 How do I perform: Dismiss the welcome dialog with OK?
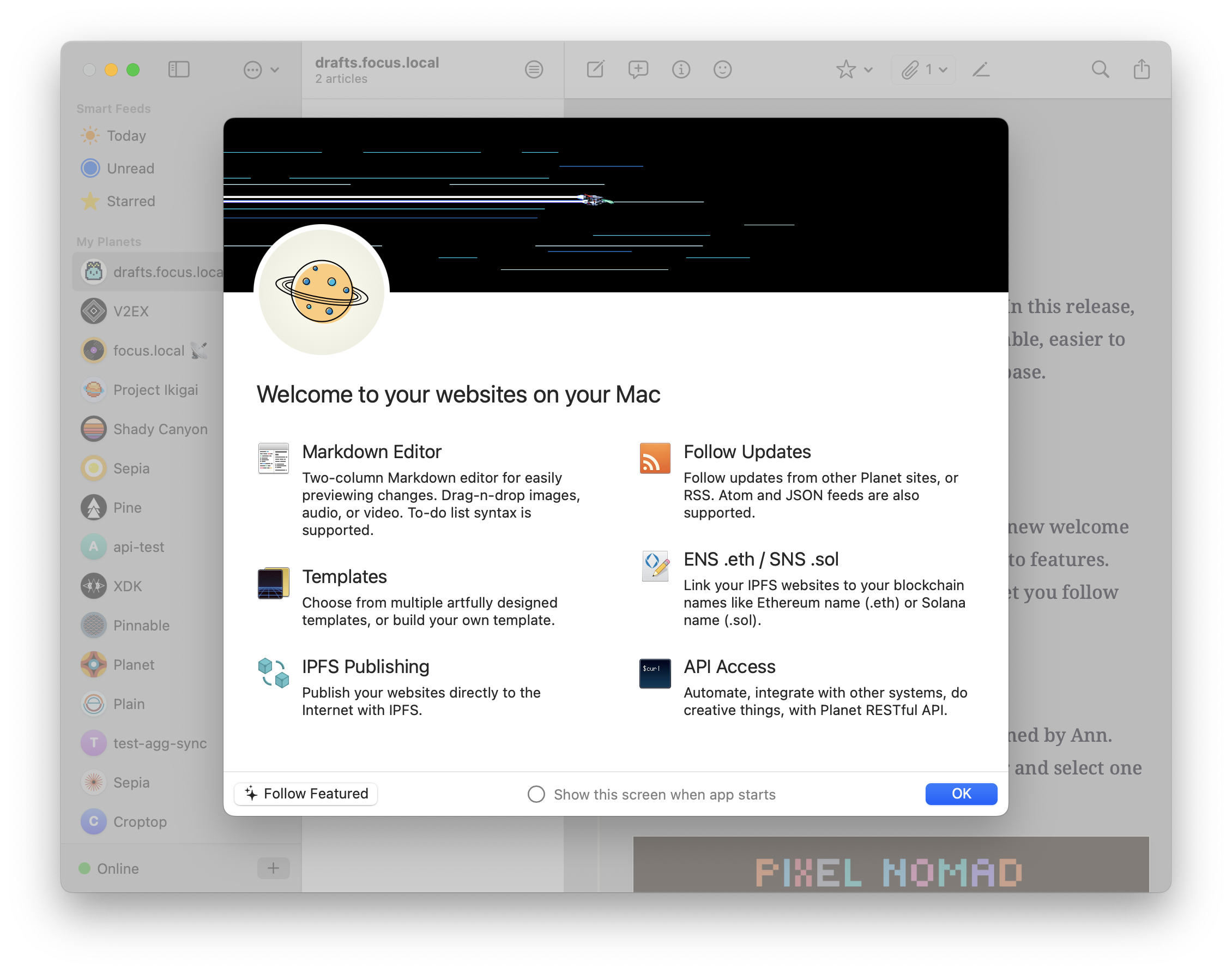point(961,794)
